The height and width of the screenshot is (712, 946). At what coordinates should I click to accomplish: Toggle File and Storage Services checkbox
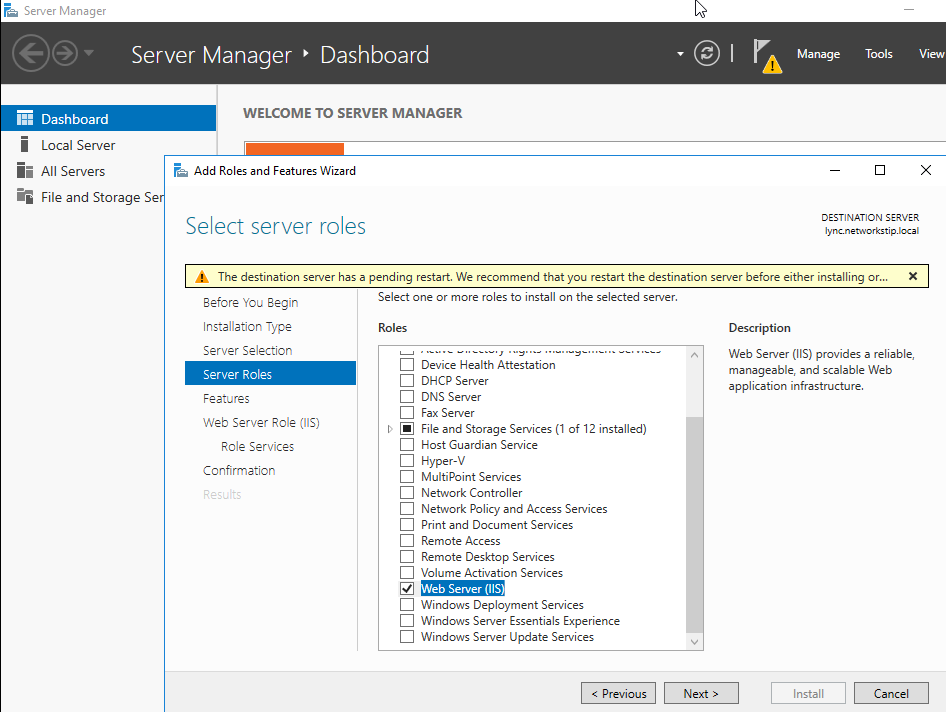click(407, 428)
